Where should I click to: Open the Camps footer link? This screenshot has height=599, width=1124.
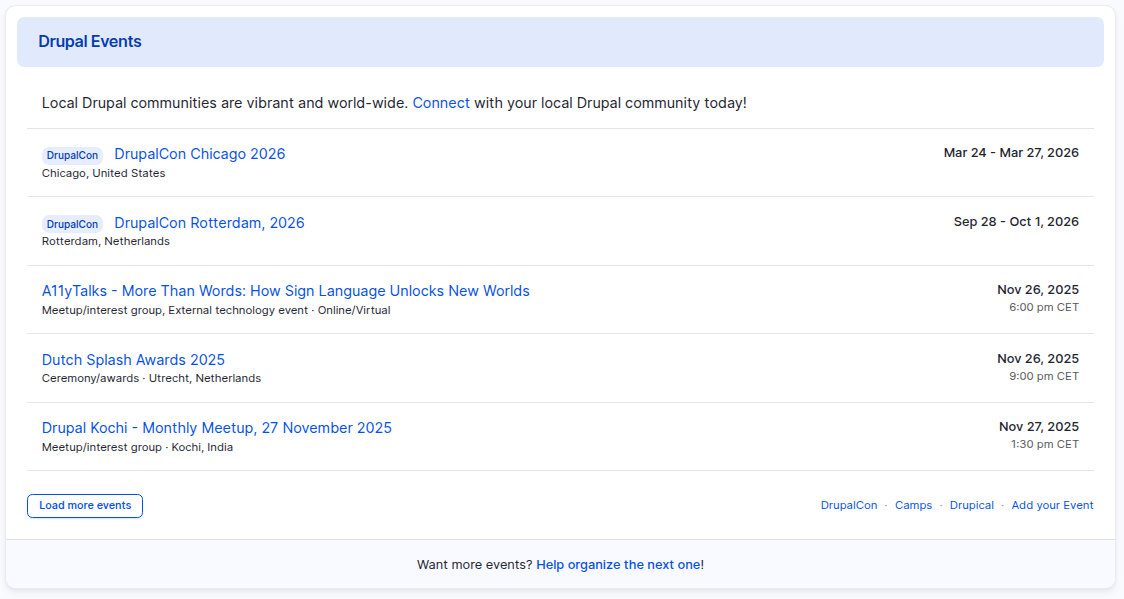(x=913, y=505)
